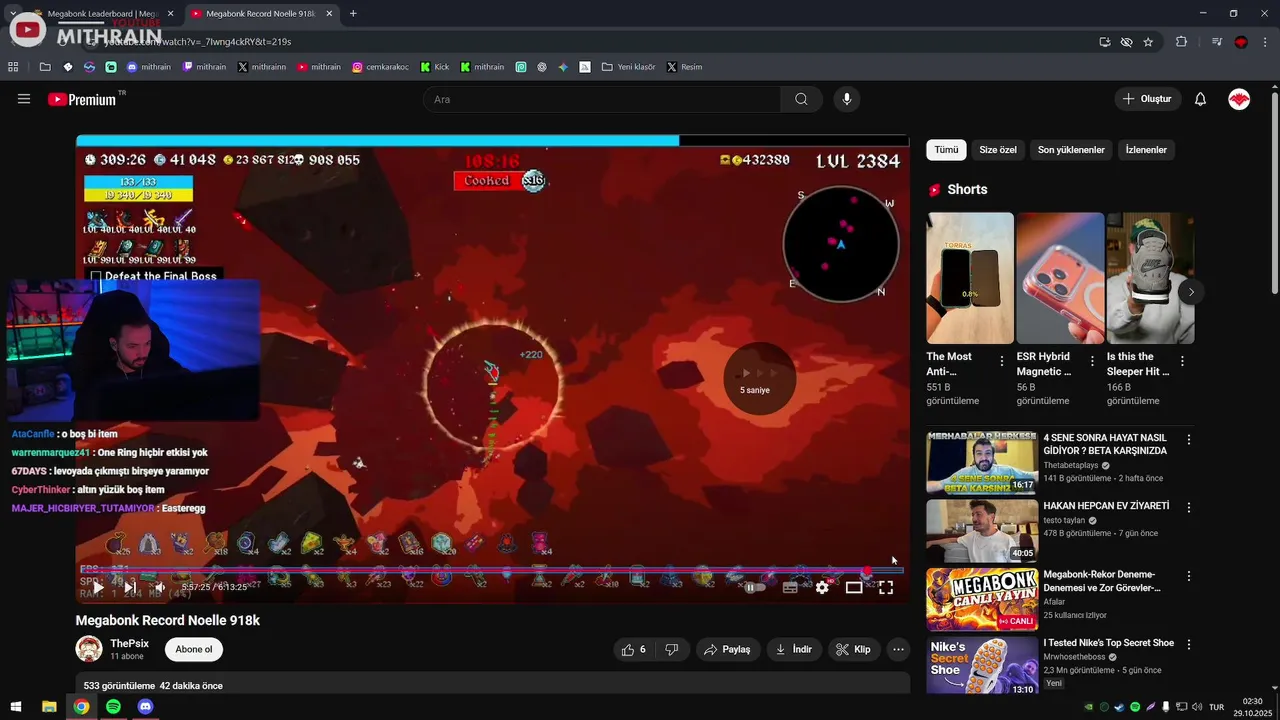The image size is (1280, 720).
Task: Open Spotify from the taskbar
Action: click(x=113, y=707)
